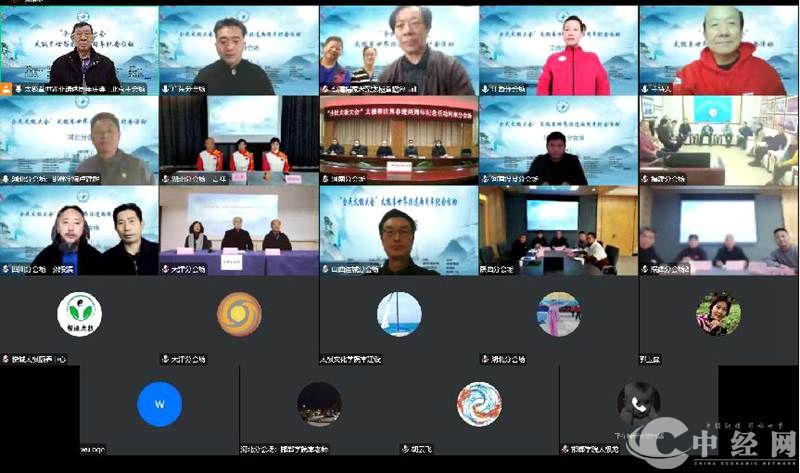Select the orange swirl avatar
Viewport: 800px width, 473px height.
point(239,314)
